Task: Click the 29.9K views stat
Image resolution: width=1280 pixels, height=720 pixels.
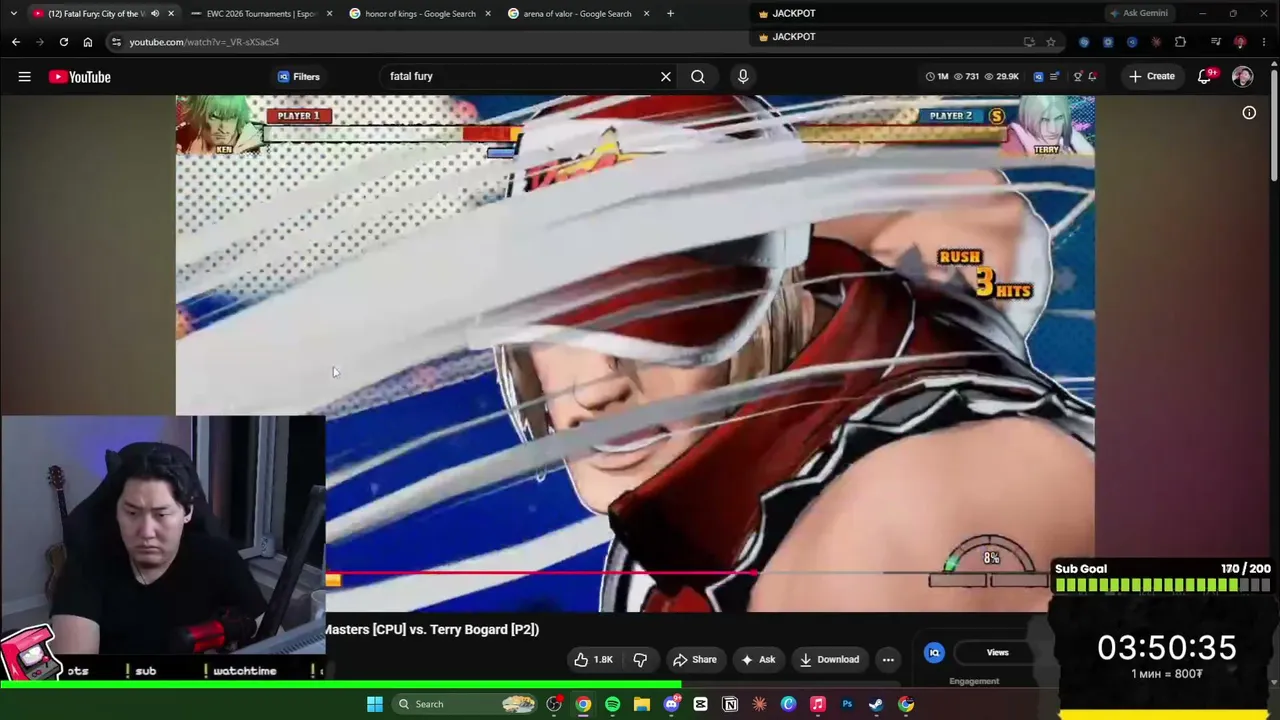Action: point(1002,76)
